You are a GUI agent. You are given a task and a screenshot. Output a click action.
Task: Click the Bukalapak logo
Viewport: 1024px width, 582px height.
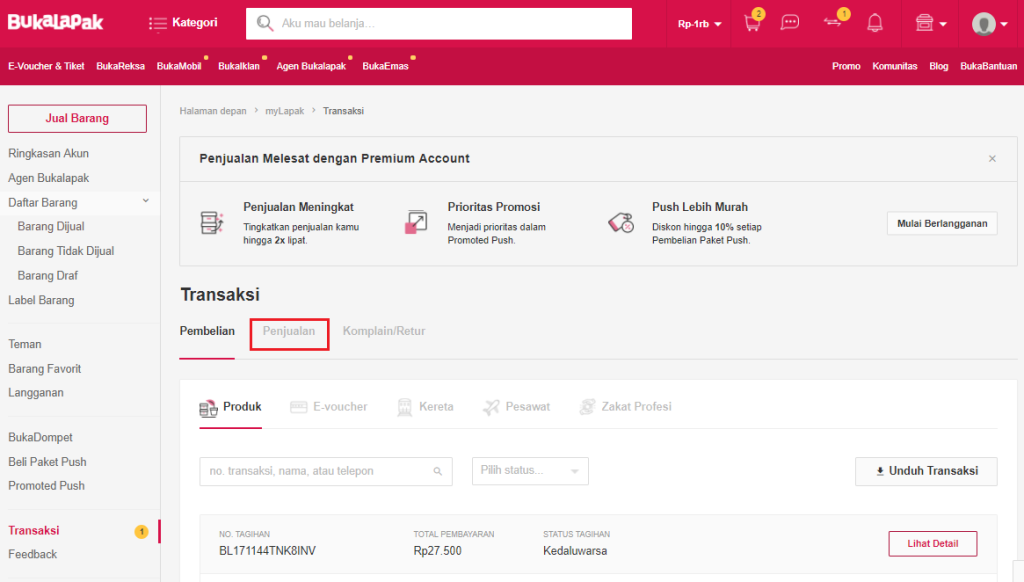(56, 22)
